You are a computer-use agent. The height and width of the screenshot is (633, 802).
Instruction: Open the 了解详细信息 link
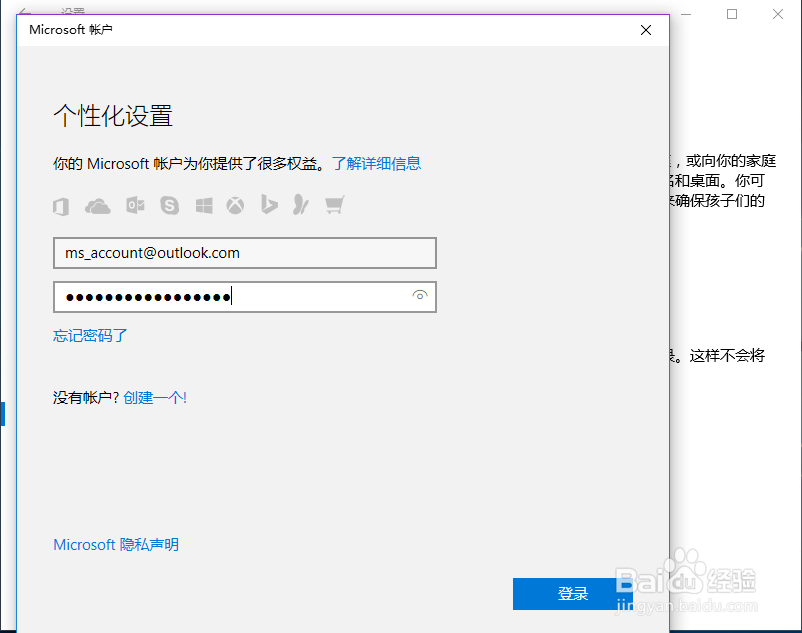point(376,164)
